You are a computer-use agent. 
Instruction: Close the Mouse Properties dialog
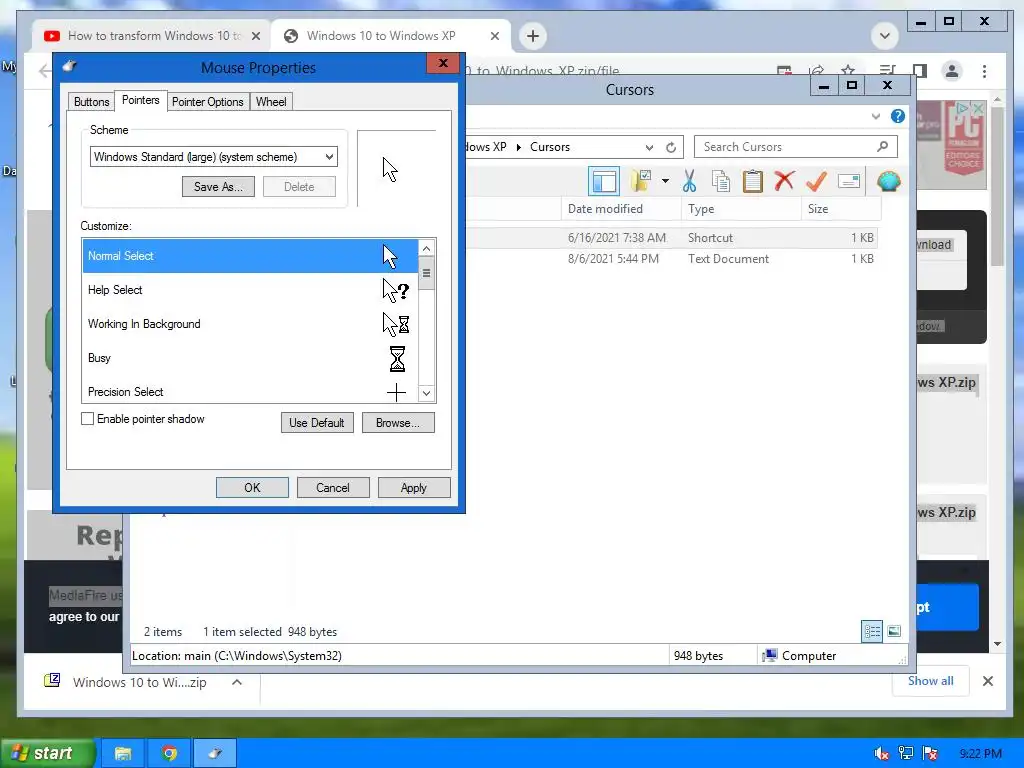(443, 63)
